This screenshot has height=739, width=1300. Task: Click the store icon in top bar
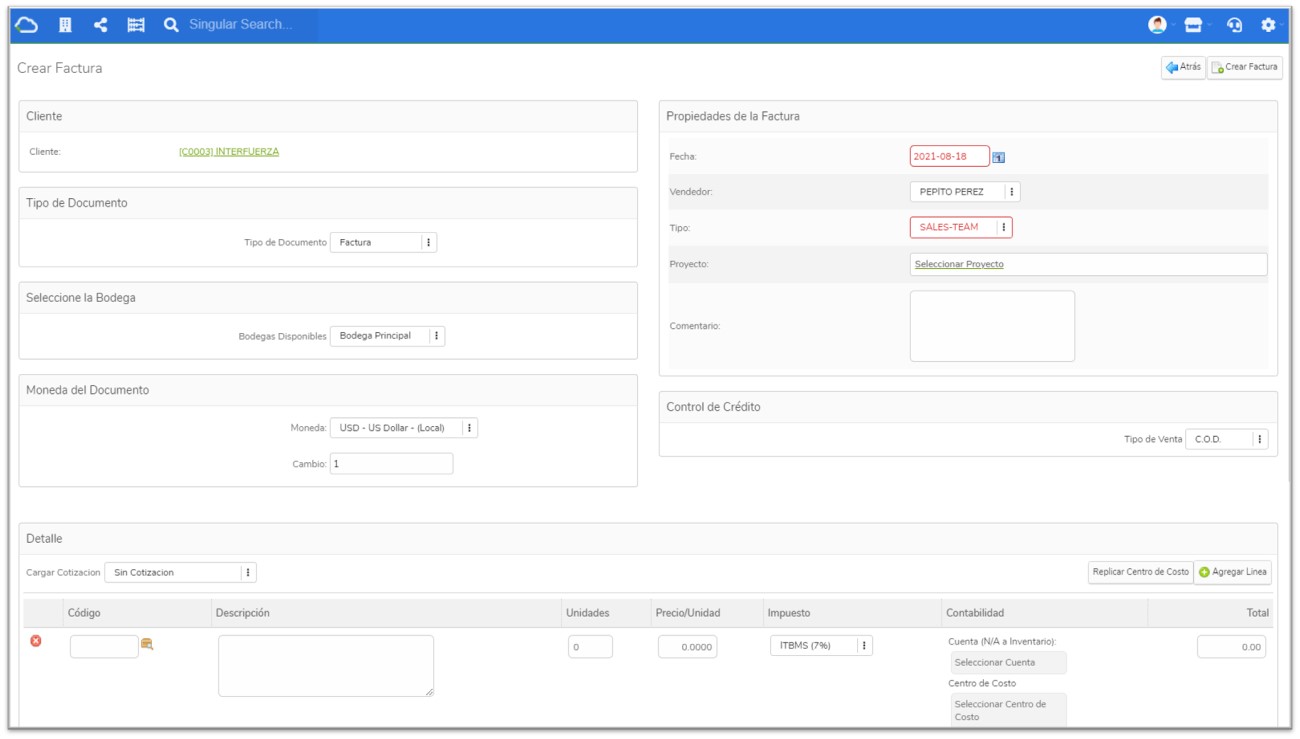point(1193,25)
